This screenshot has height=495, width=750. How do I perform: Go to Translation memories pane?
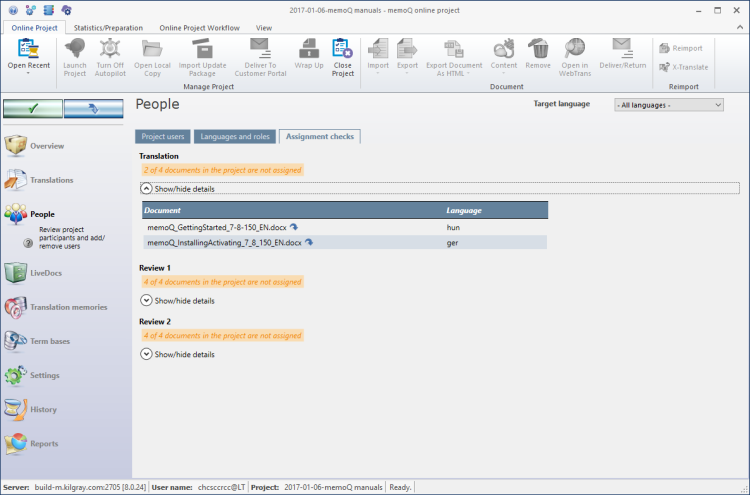[68, 307]
